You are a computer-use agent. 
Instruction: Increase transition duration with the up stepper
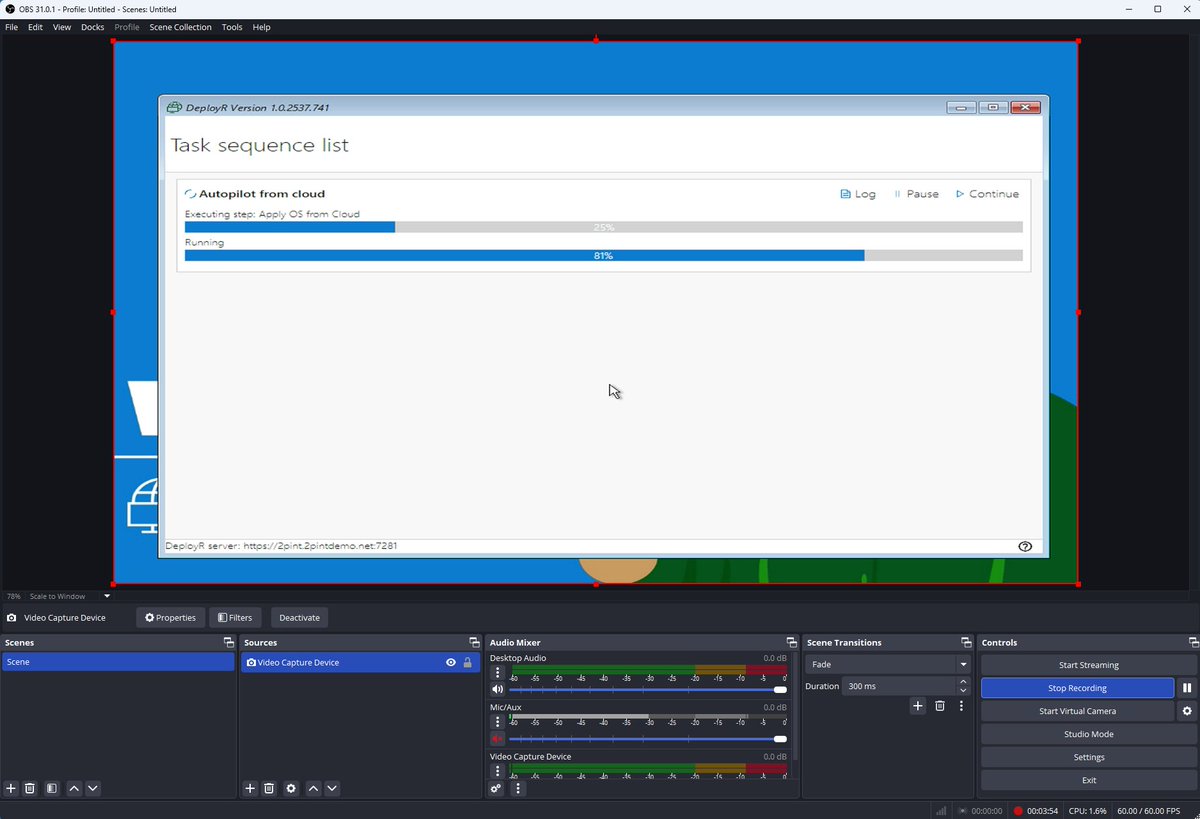click(x=963, y=681)
